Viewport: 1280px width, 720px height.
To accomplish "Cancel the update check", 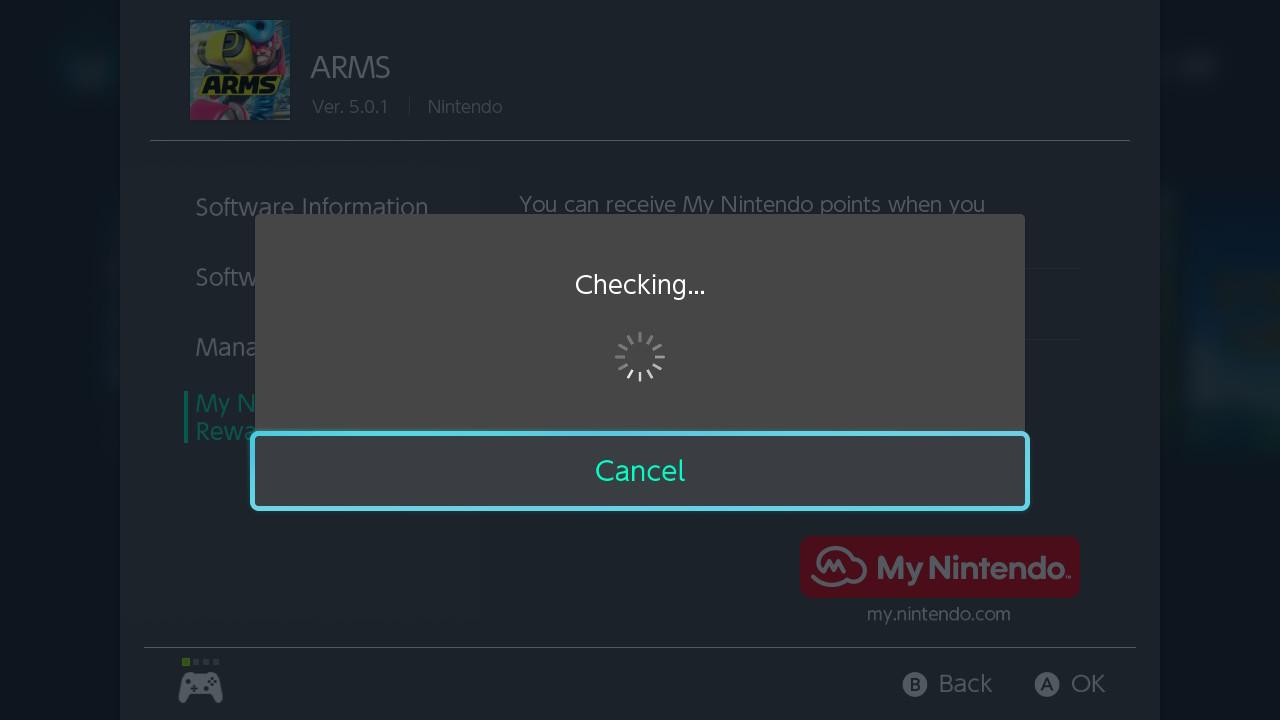I will point(640,471).
